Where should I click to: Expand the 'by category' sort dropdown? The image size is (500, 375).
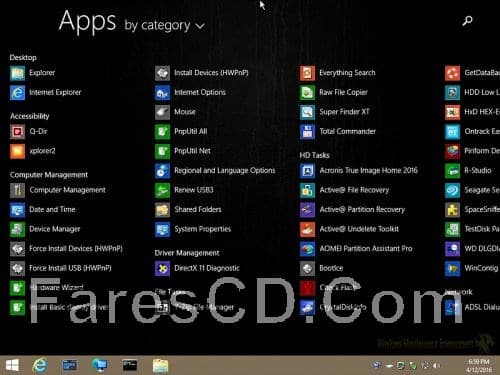164,26
